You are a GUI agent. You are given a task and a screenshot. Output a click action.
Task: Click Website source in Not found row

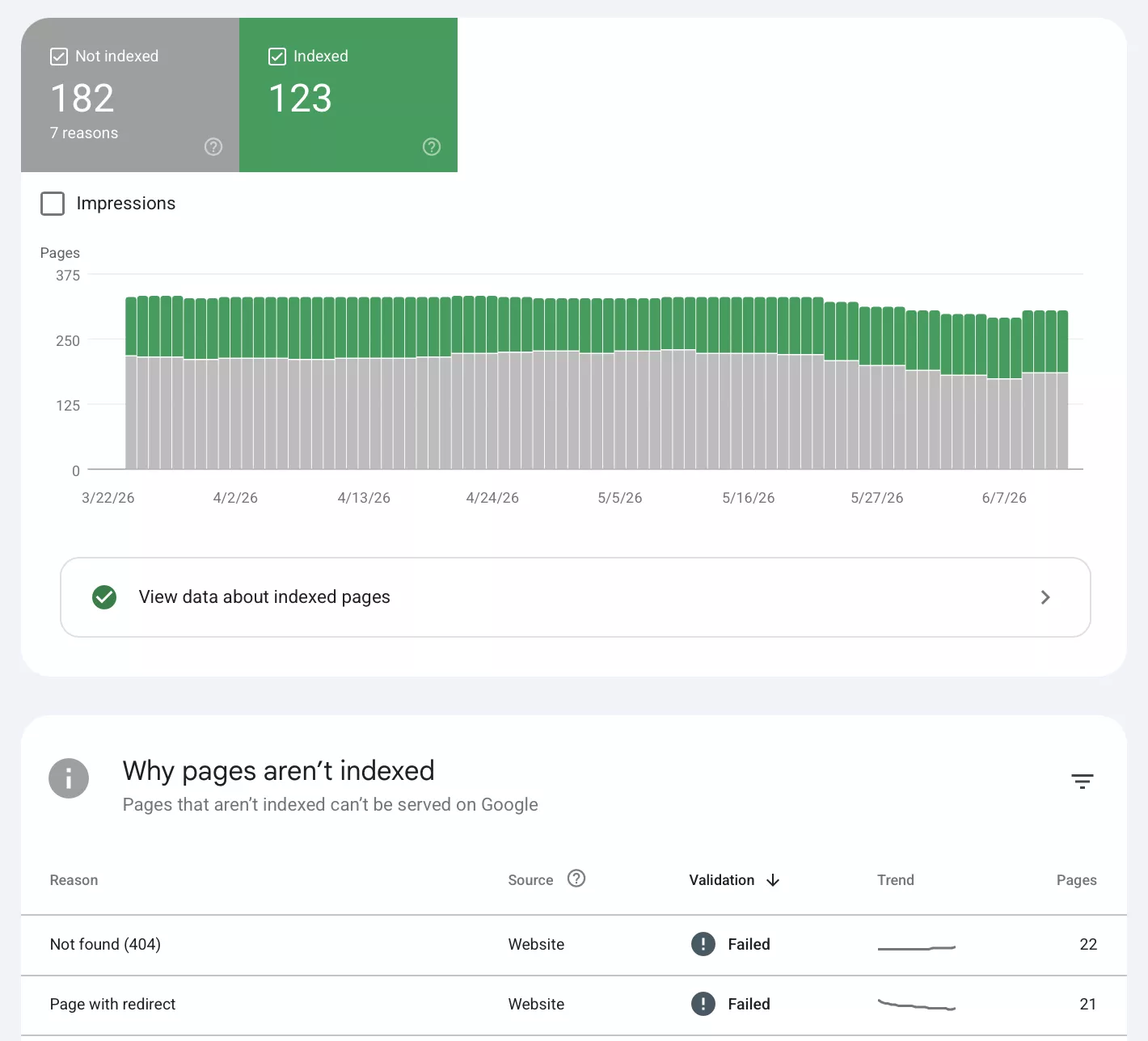[536, 945]
